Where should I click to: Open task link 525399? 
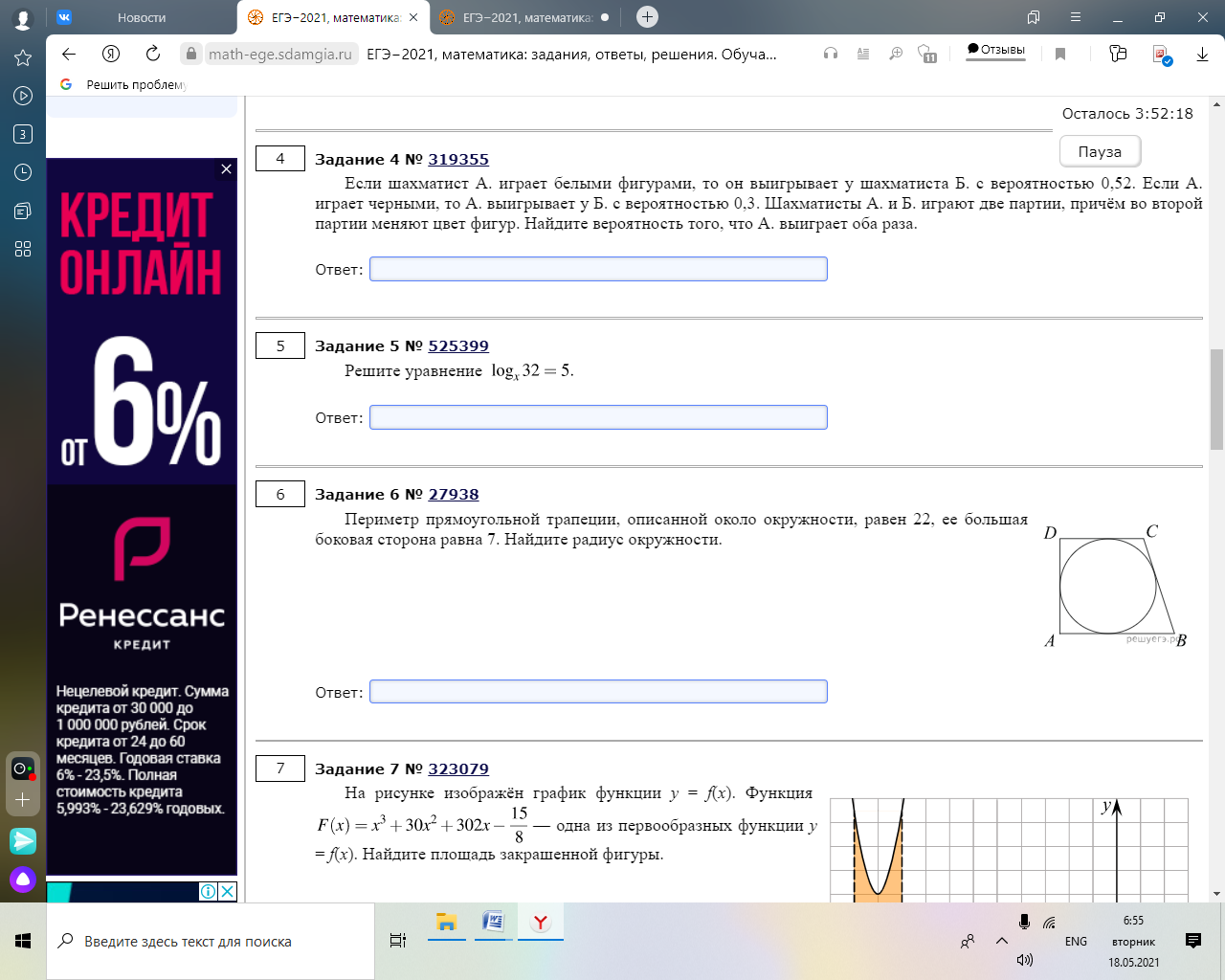458,346
